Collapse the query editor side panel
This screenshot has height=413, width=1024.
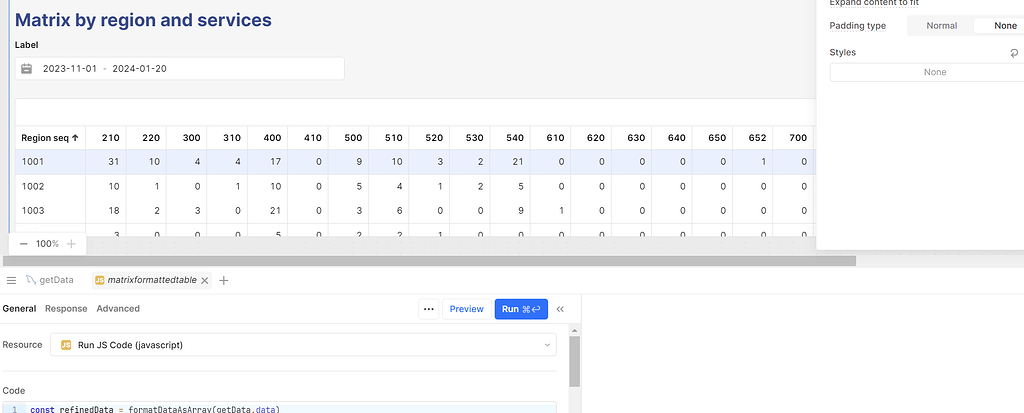(x=560, y=309)
